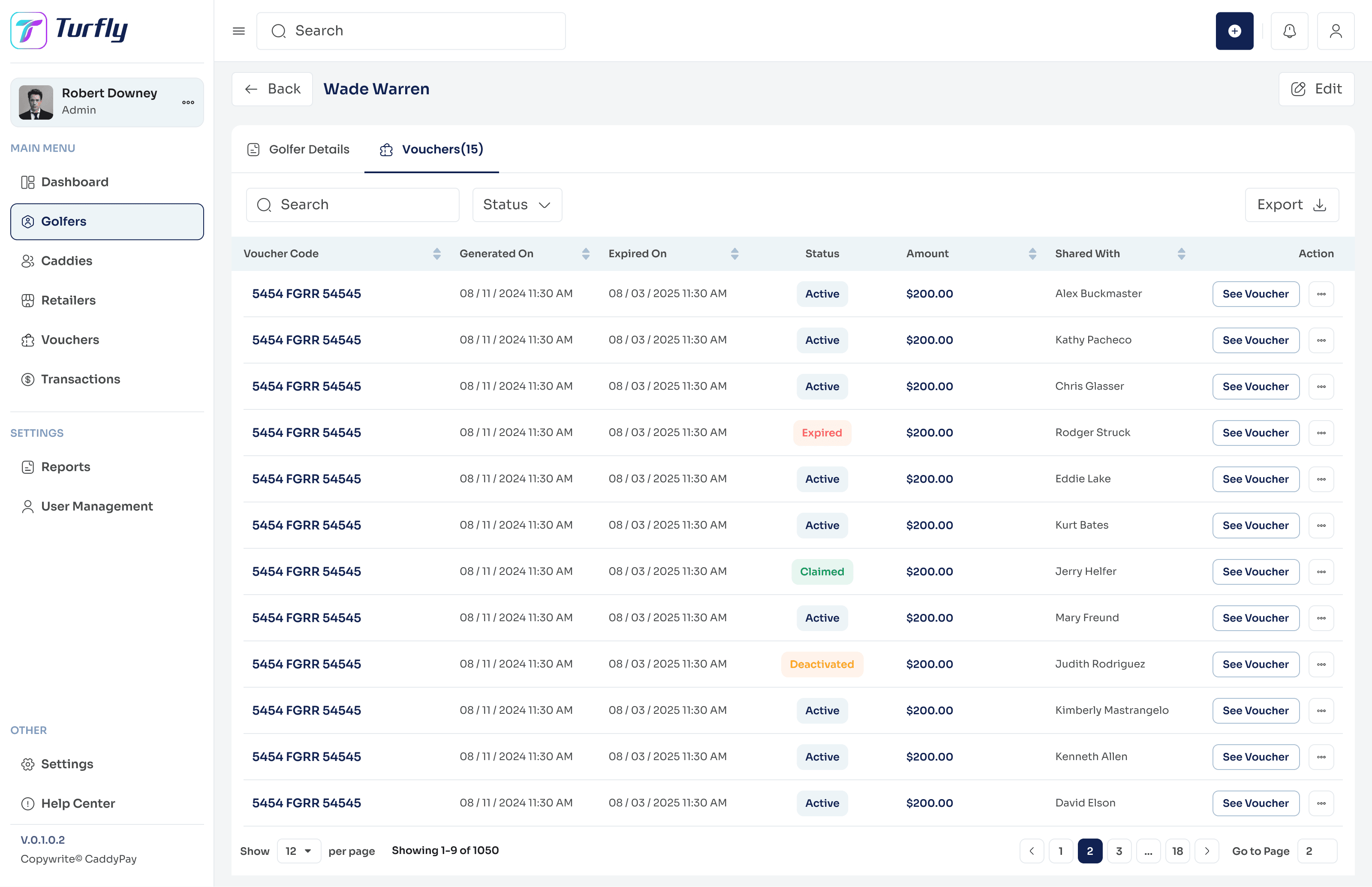Open Caddies in the main menu
Viewport: 1372px width, 887px height.
pyautogui.click(x=66, y=261)
